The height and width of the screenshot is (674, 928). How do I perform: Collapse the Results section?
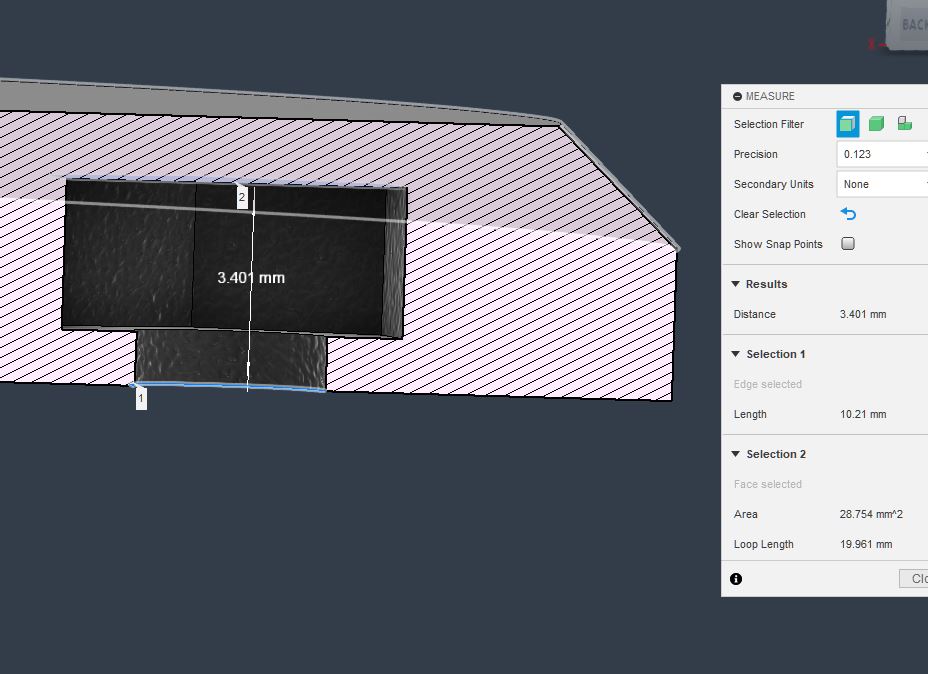click(x=736, y=284)
